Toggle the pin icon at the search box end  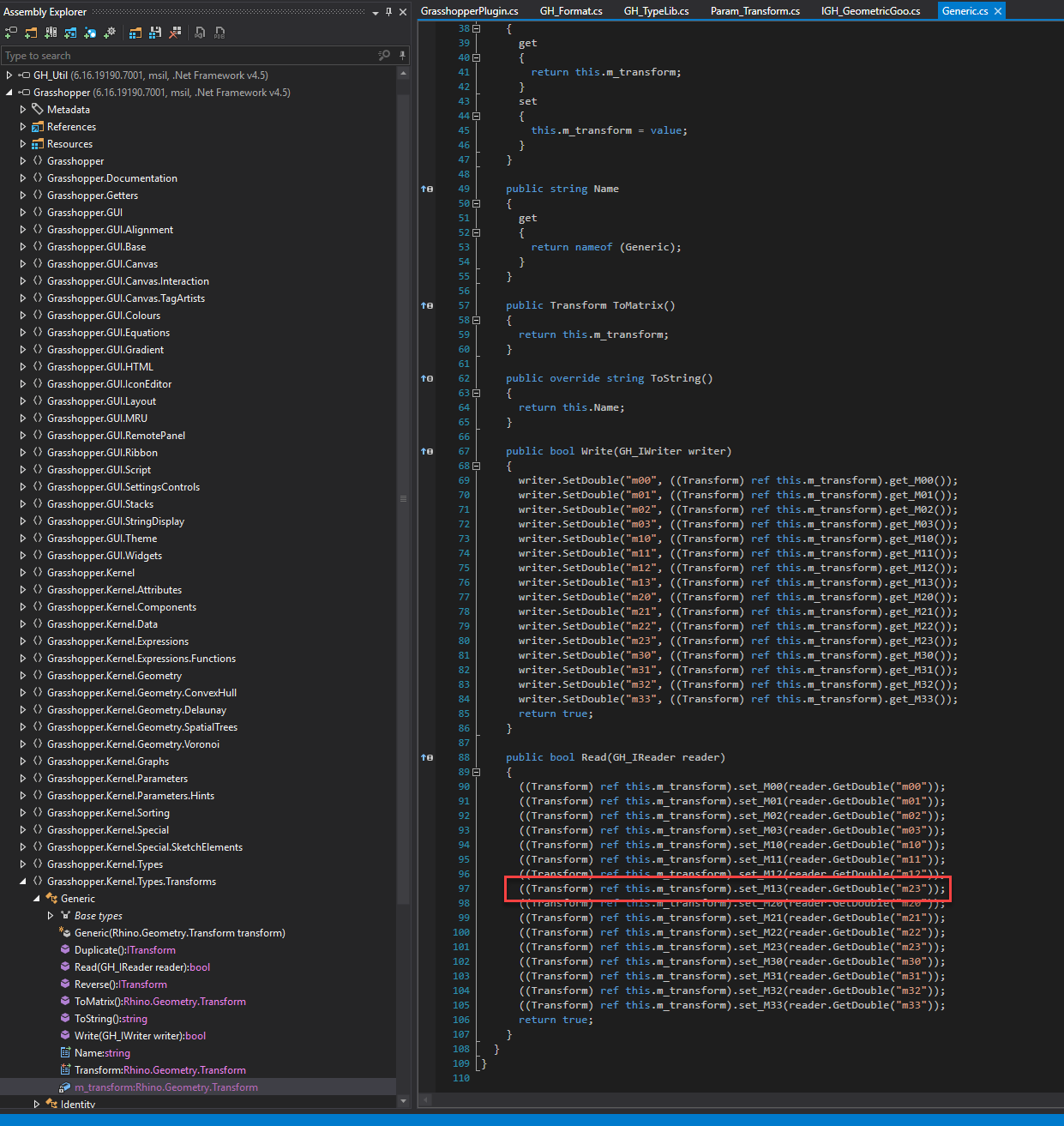(401, 55)
